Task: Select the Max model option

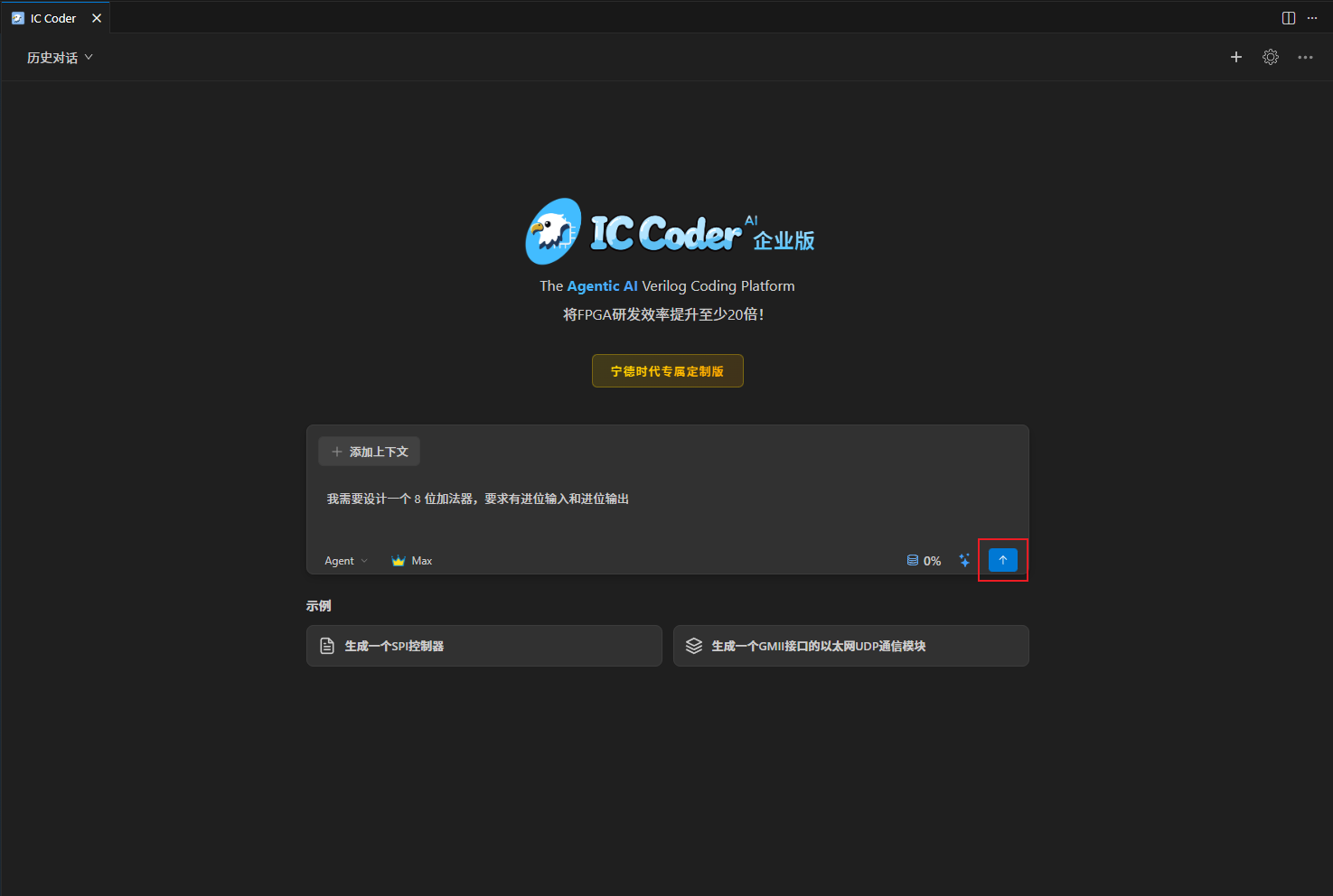Action: click(x=412, y=561)
